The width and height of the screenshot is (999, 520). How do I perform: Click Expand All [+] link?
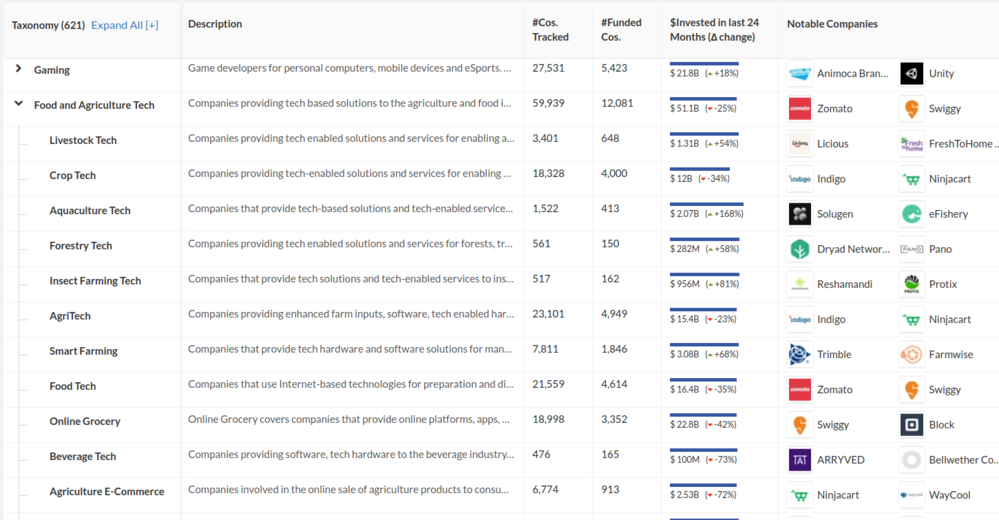click(x=125, y=25)
